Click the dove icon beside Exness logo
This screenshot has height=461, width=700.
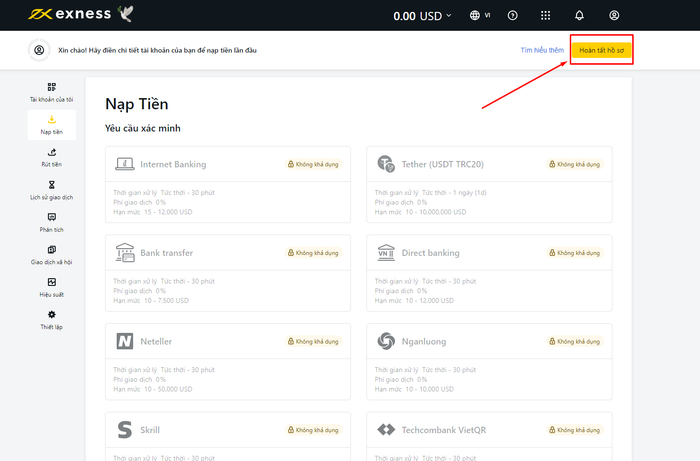point(126,14)
